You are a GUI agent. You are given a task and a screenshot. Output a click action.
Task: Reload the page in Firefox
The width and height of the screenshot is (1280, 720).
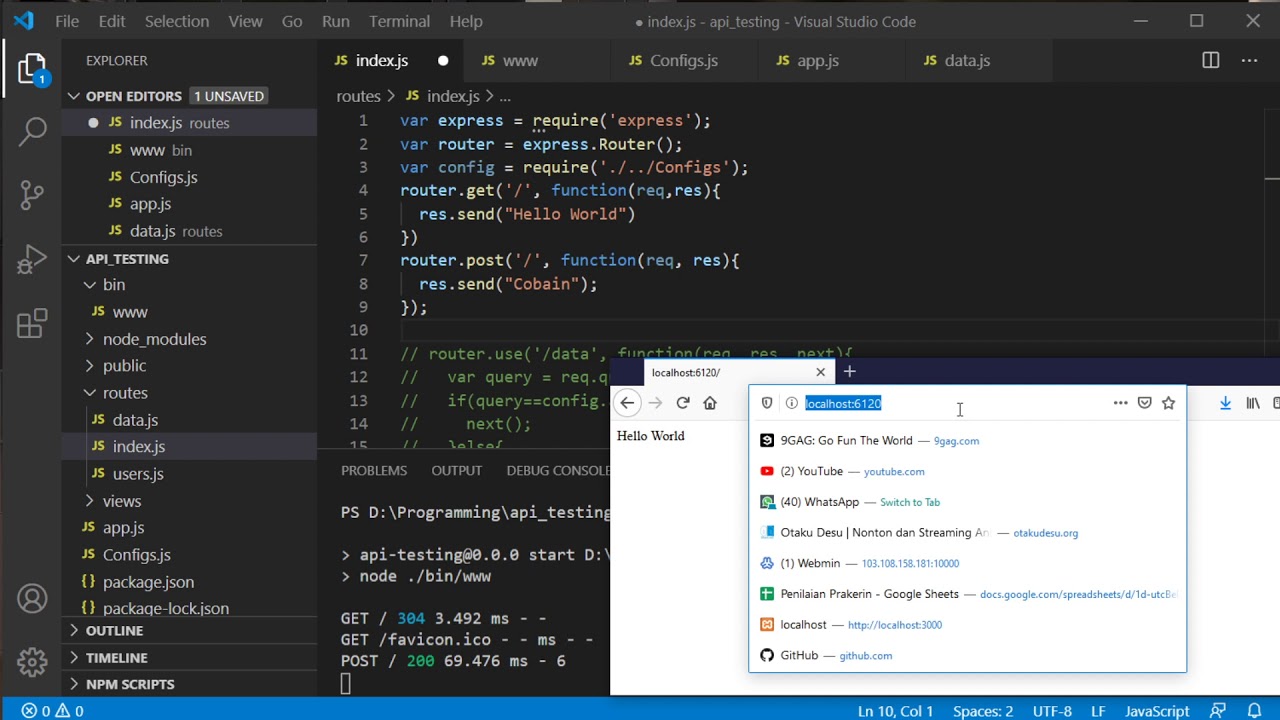tap(683, 403)
